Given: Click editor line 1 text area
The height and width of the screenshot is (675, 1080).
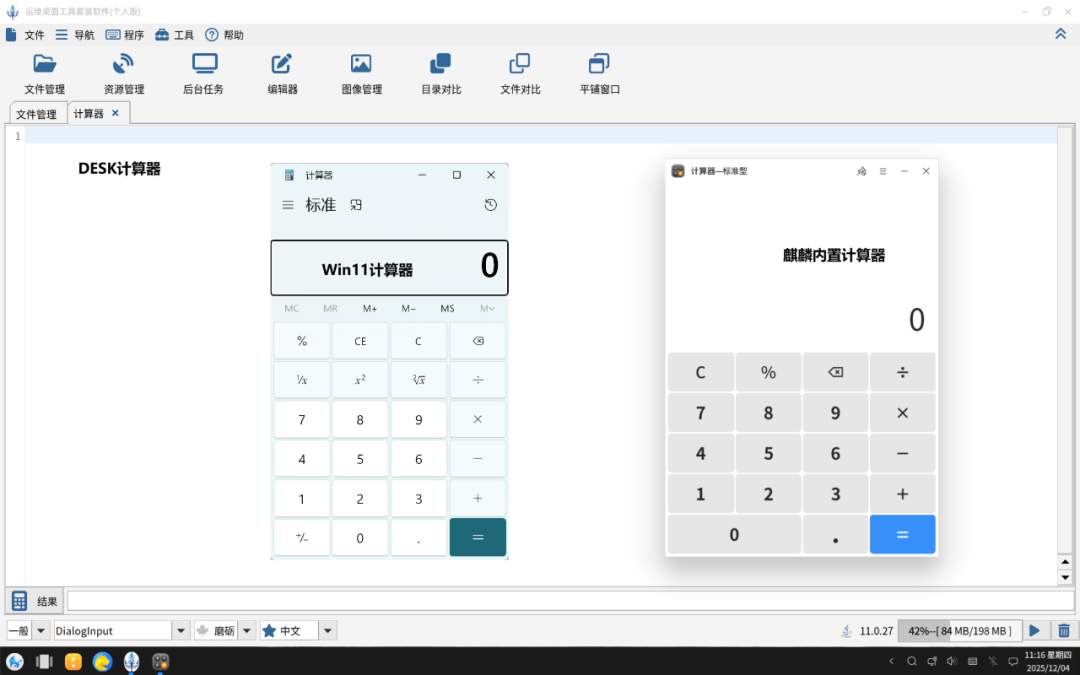Looking at the screenshot, I should [x=541, y=136].
